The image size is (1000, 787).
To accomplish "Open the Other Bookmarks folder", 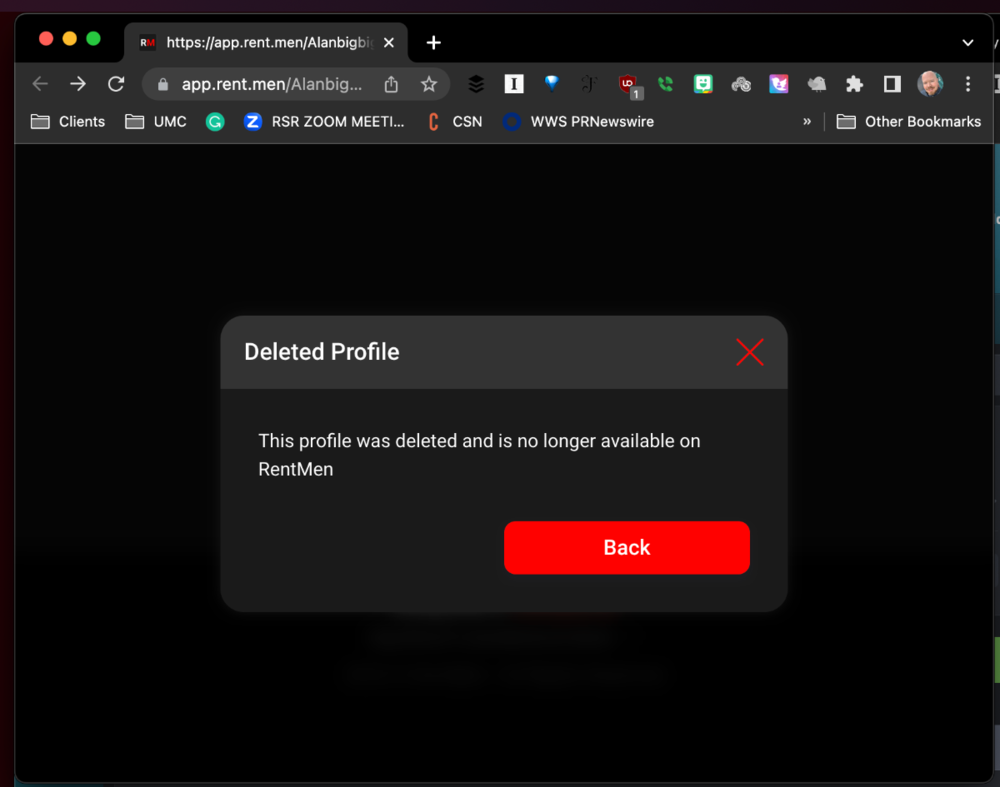I will [x=909, y=121].
